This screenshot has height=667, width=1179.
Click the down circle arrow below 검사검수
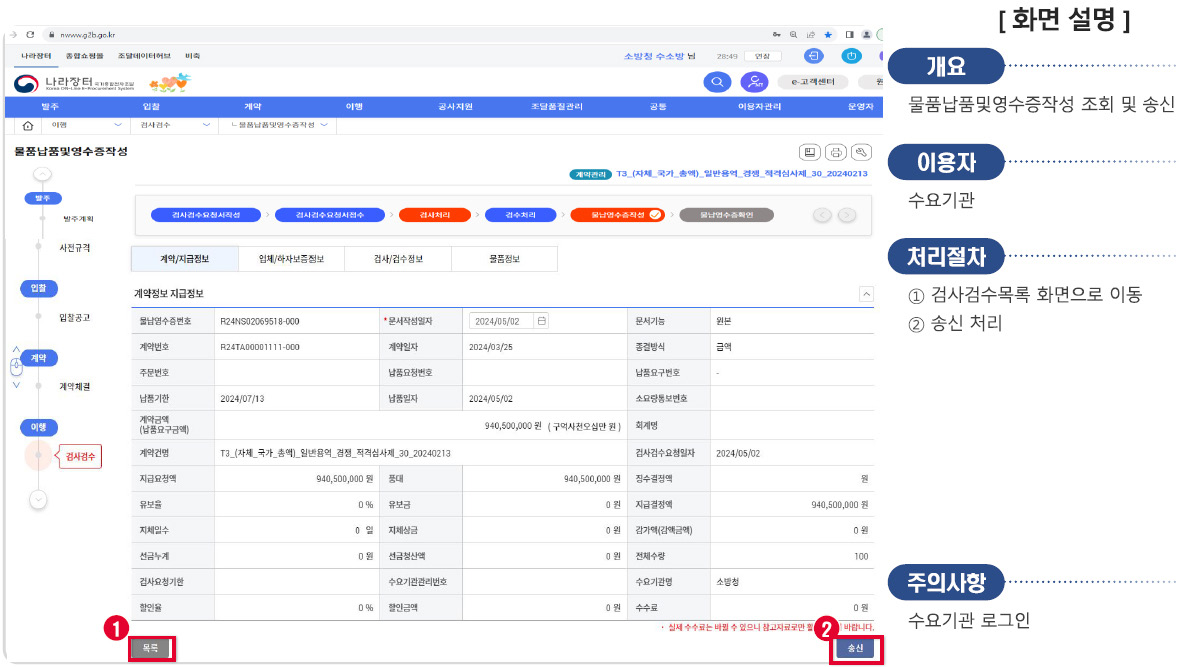(38, 499)
